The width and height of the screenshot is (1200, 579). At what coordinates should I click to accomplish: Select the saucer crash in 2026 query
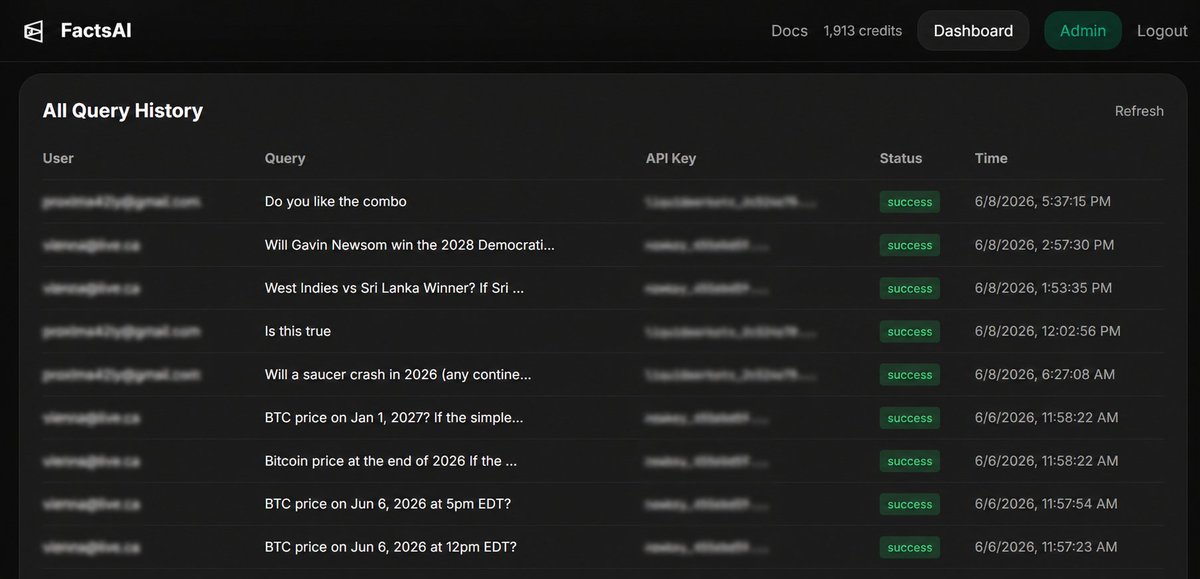[398, 375]
